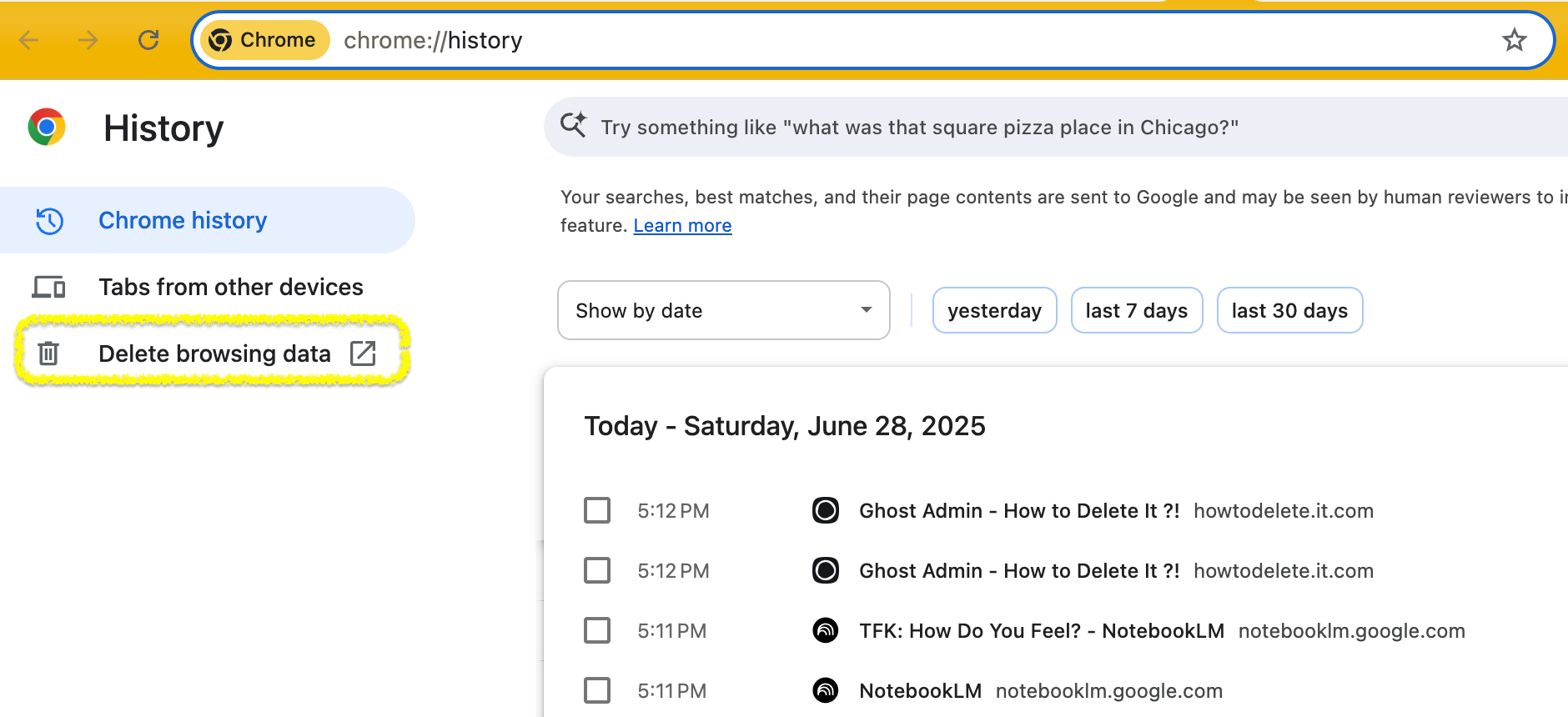The width and height of the screenshot is (1568, 717).
Task: Check the first 5:12 PM Ghost Admin entry
Action: pyautogui.click(x=597, y=510)
